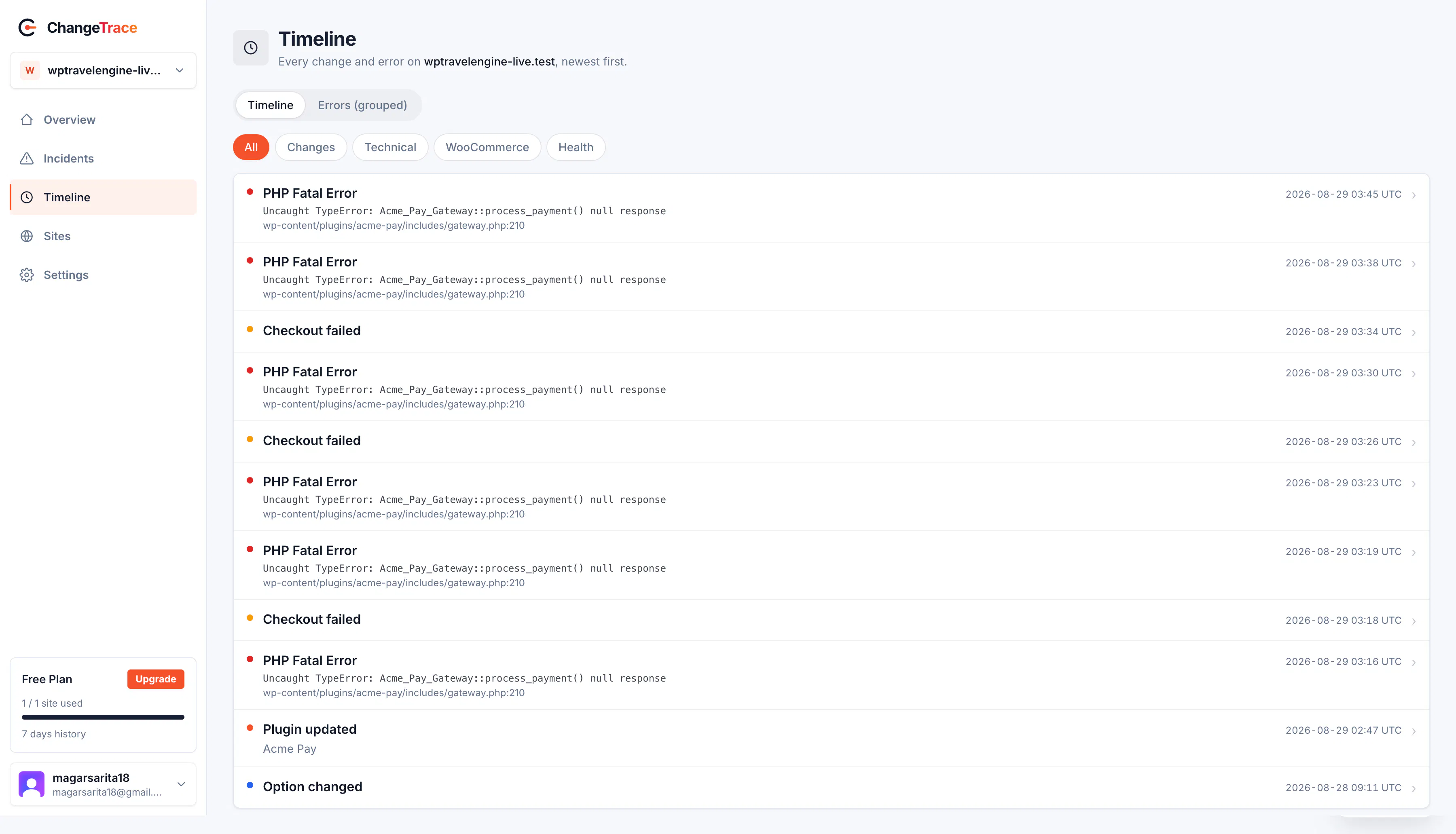This screenshot has height=834, width=1456.
Task: Open chevron for 02:47 UTC plugin row
Action: pyautogui.click(x=1414, y=731)
